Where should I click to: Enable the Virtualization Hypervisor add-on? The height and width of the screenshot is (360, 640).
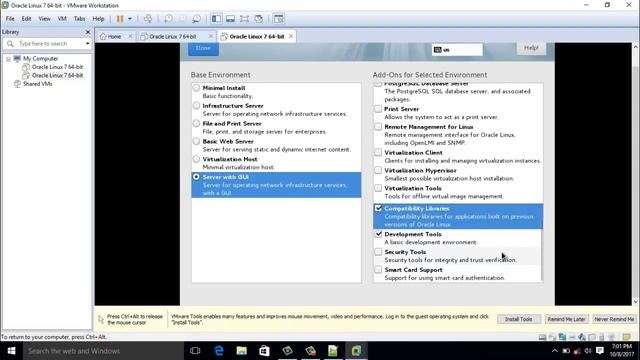tap(378, 171)
